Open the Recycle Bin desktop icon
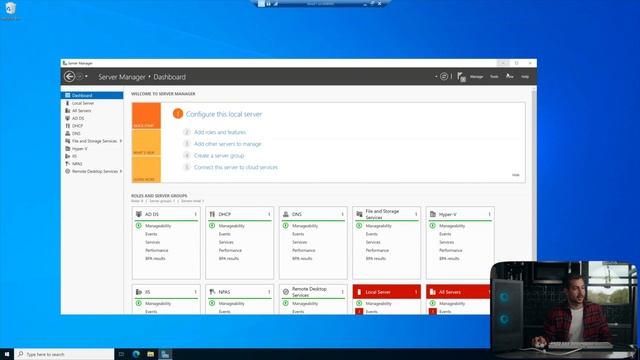 tap(10, 11)
